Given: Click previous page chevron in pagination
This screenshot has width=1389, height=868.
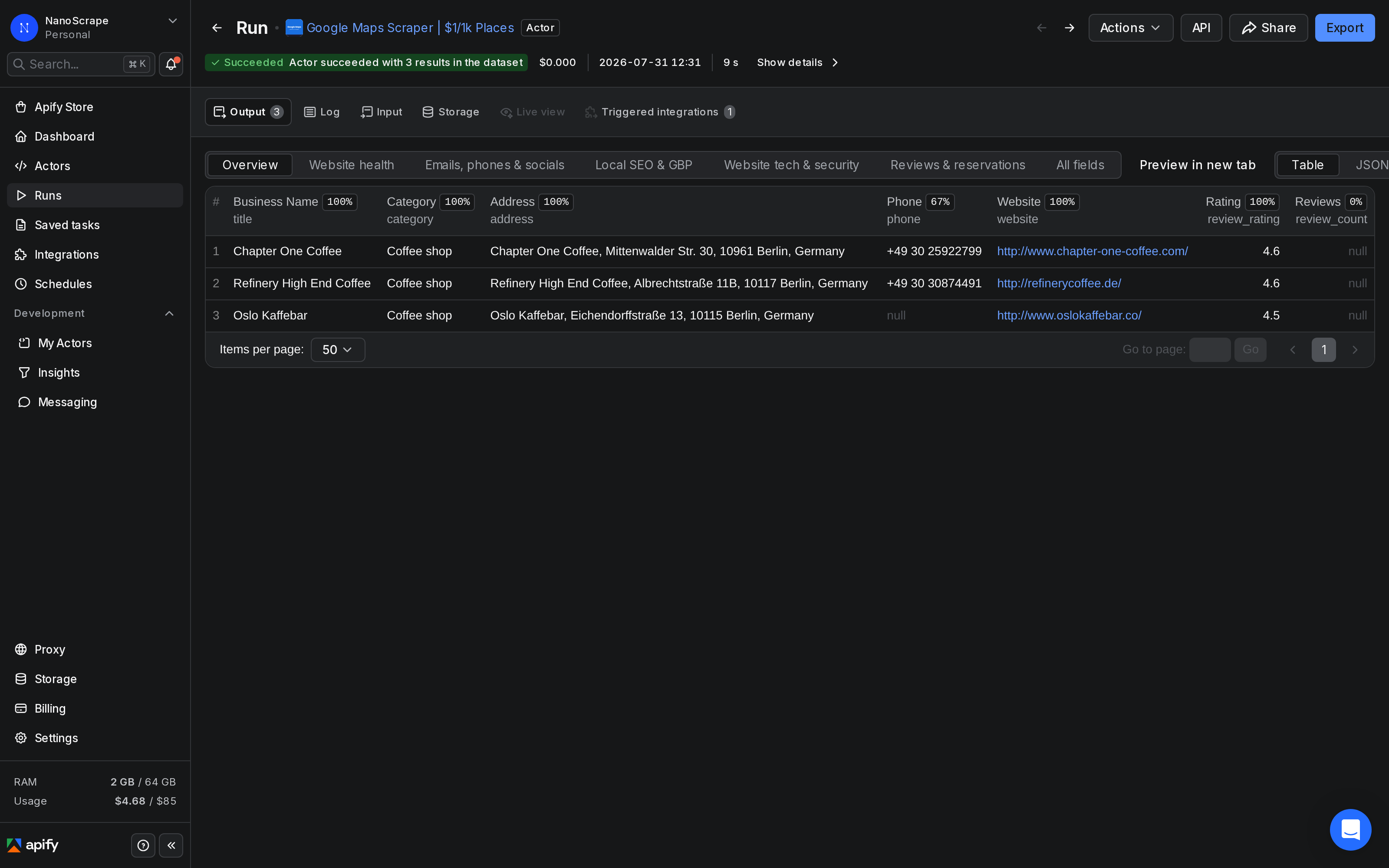Looking at the screenshot, I should (1293, 350).
